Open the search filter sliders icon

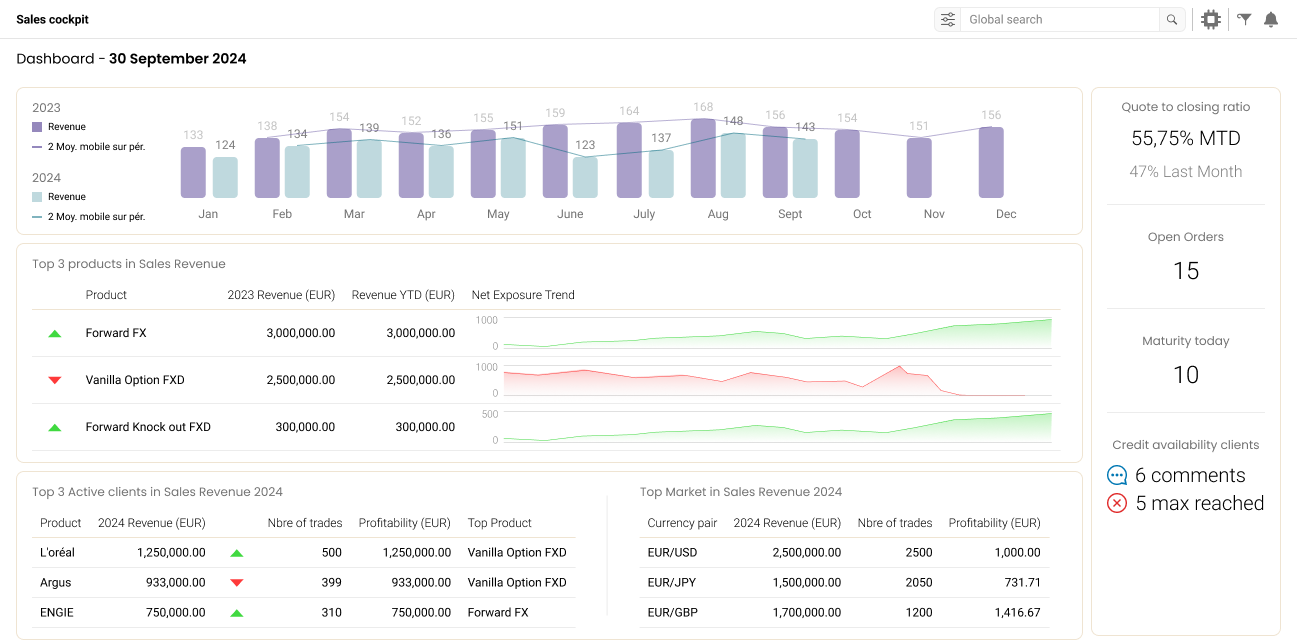coord(947,19)
